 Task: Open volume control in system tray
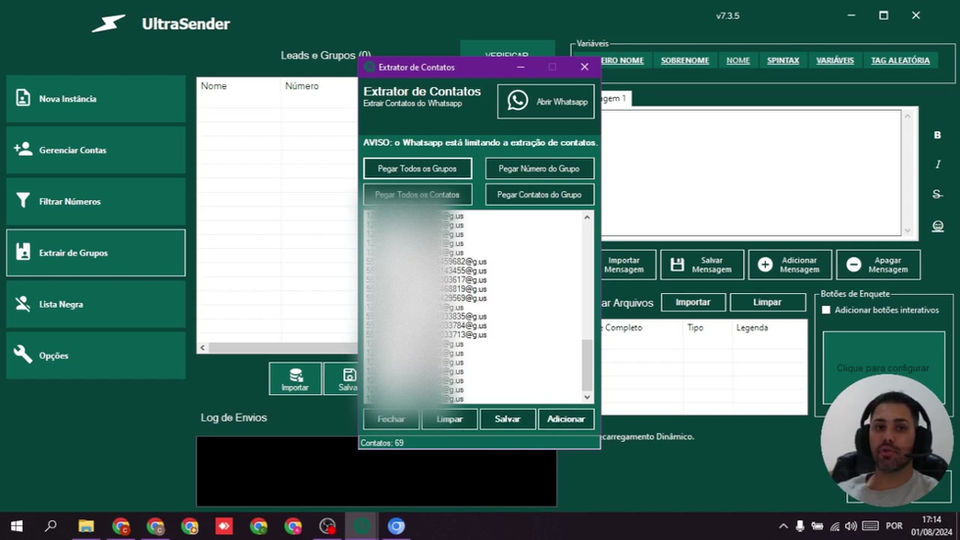(x=851, y=526)
